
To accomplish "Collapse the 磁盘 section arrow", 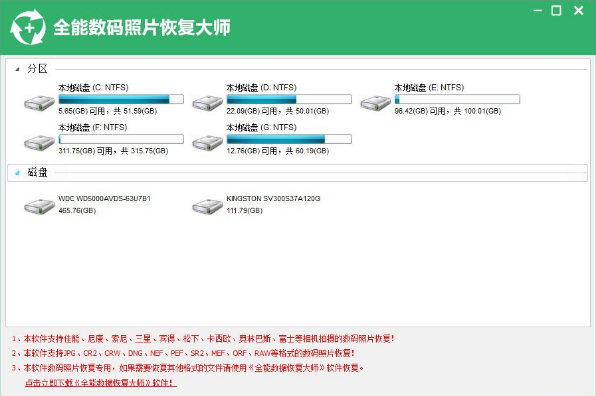I will coord(17,173).
